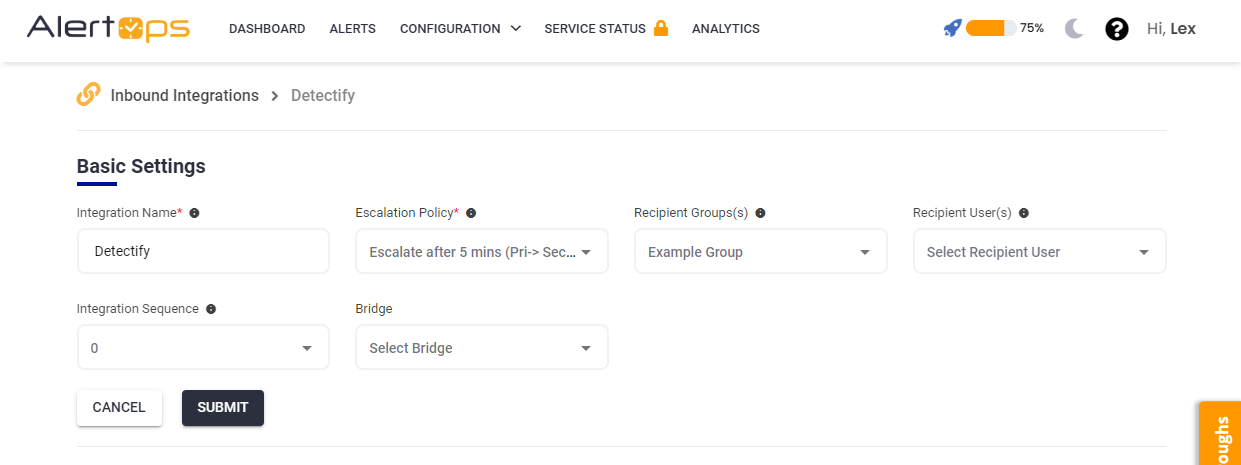Open the Escalation Policy dropdown

click(x=481, y=252)
